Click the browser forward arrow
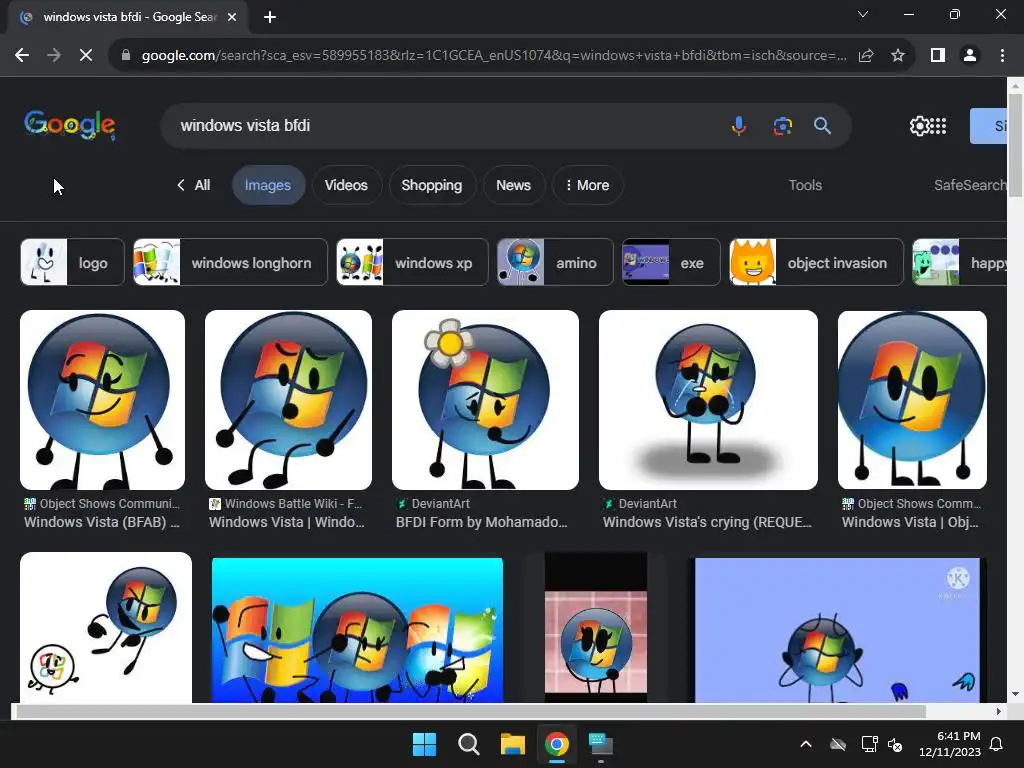1024x768 pixels. coord(54,56)
